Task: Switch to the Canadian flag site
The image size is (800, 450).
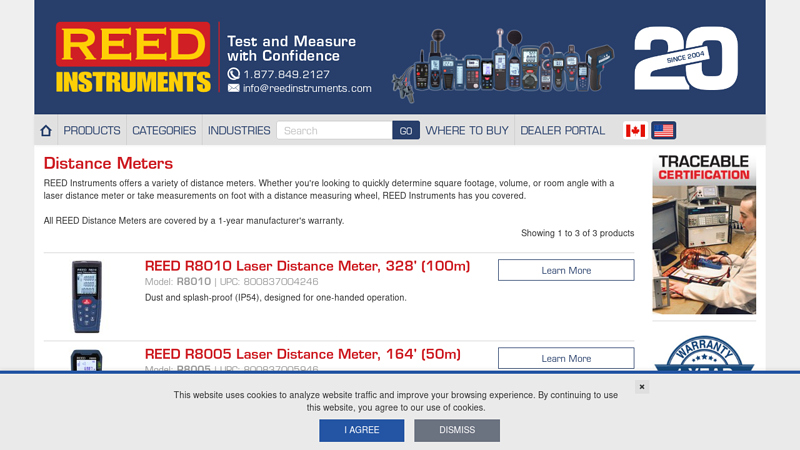Action: (635, 131)
